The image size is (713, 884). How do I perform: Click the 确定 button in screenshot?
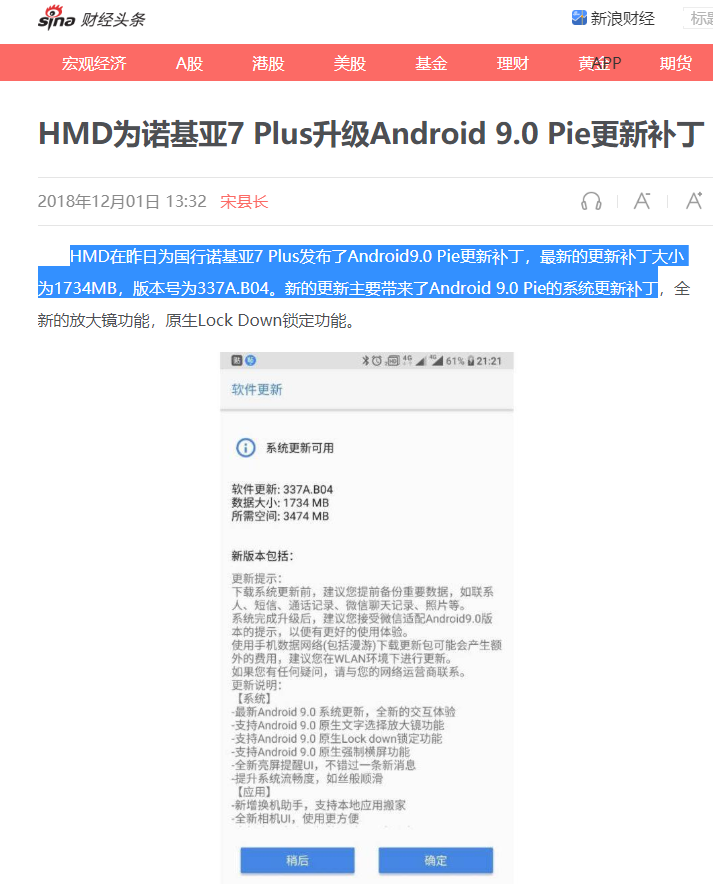[436, 860]
